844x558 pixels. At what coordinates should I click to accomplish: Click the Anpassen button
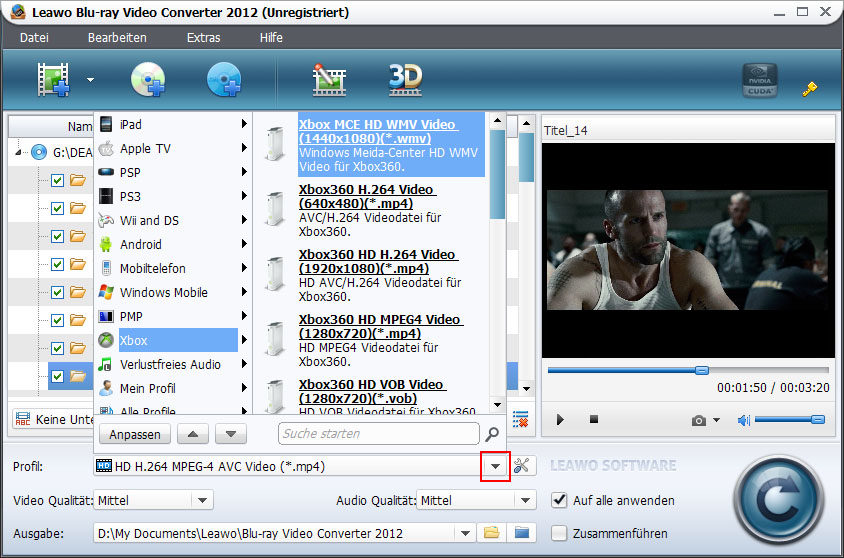click(135, 434)
